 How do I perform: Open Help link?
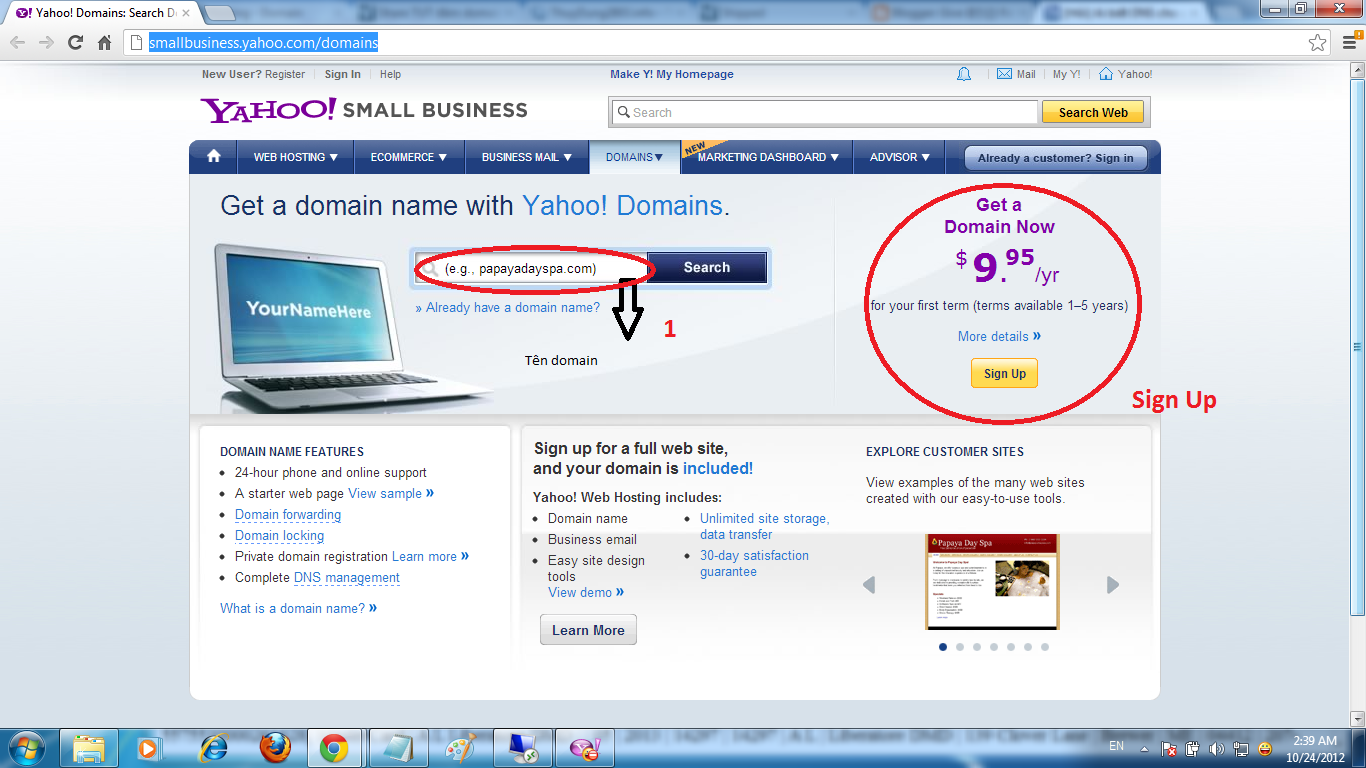[x=390, y=74]
